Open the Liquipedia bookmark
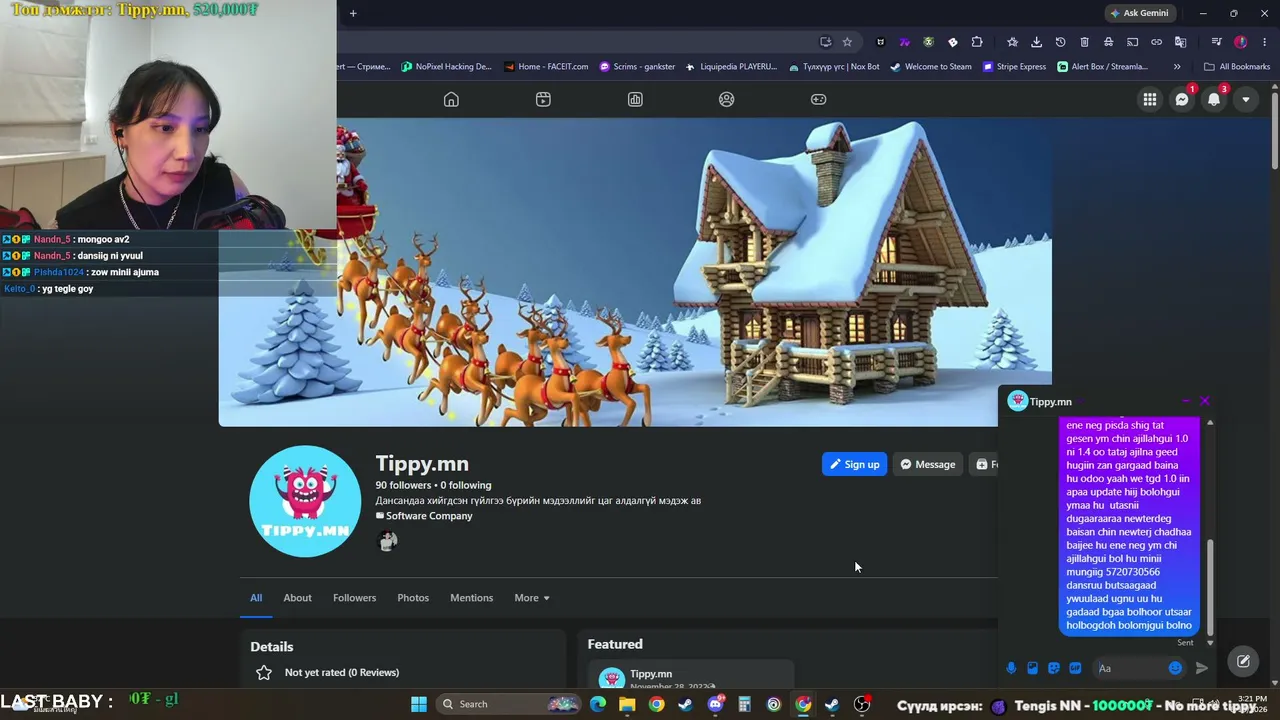Viewport: 1280px width, 720px height. click(x=731, y=67)
